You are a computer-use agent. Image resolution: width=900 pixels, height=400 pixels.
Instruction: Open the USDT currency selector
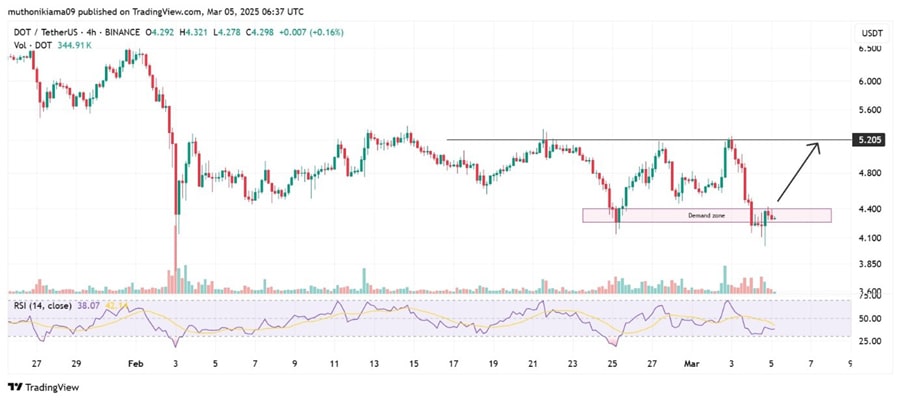[x=871, y=32]
